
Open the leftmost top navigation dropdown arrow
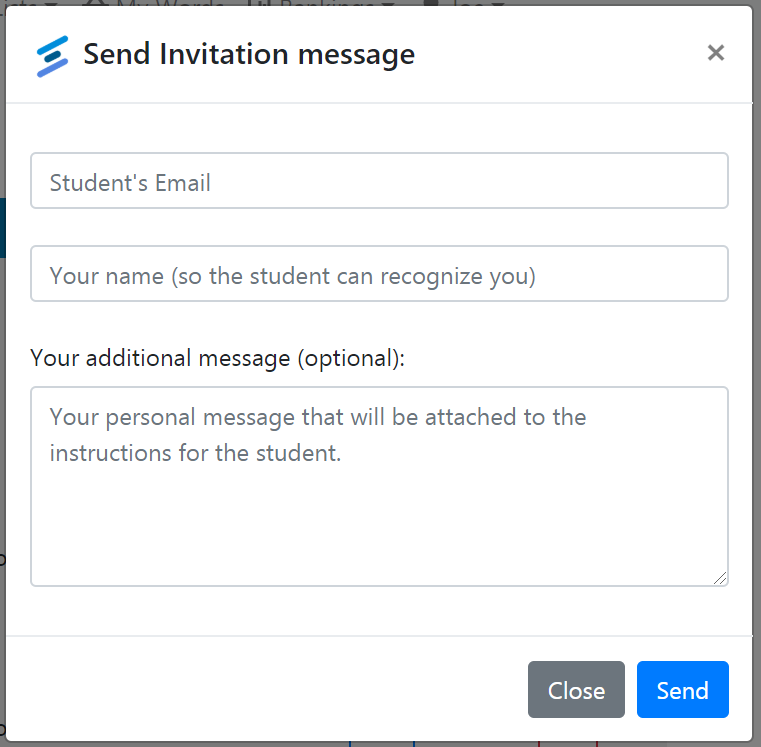click(x=52, y=4)
